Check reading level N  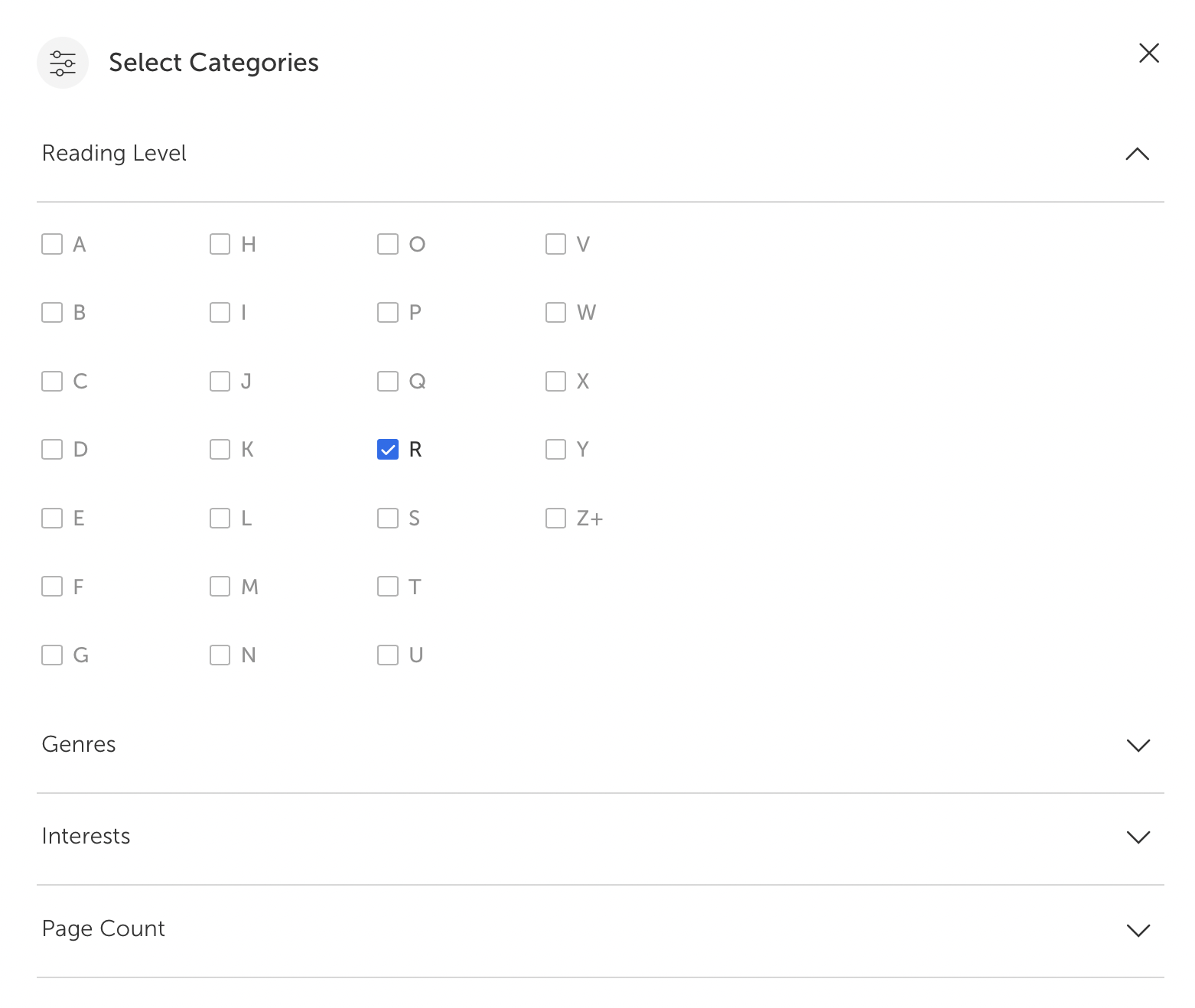pyautogui.click(x=220, y=655)
